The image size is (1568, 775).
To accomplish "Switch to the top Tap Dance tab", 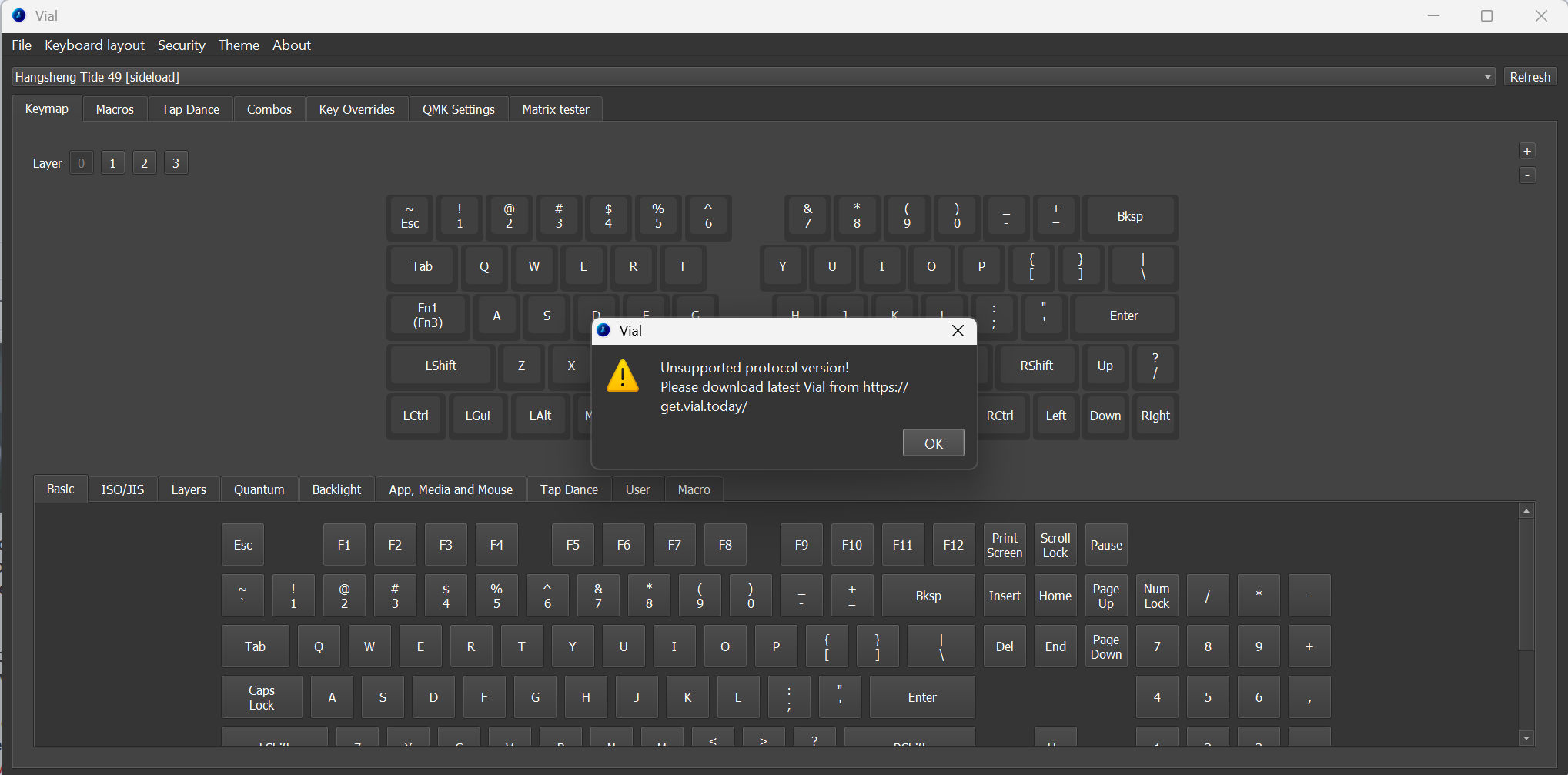I will [x=190, y=109].
